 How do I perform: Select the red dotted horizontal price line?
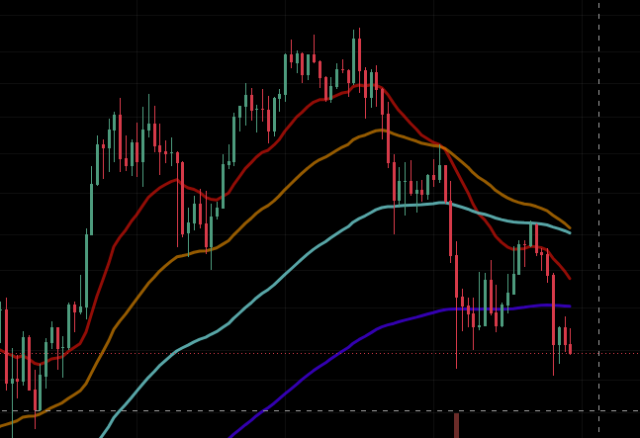point(320,354)
